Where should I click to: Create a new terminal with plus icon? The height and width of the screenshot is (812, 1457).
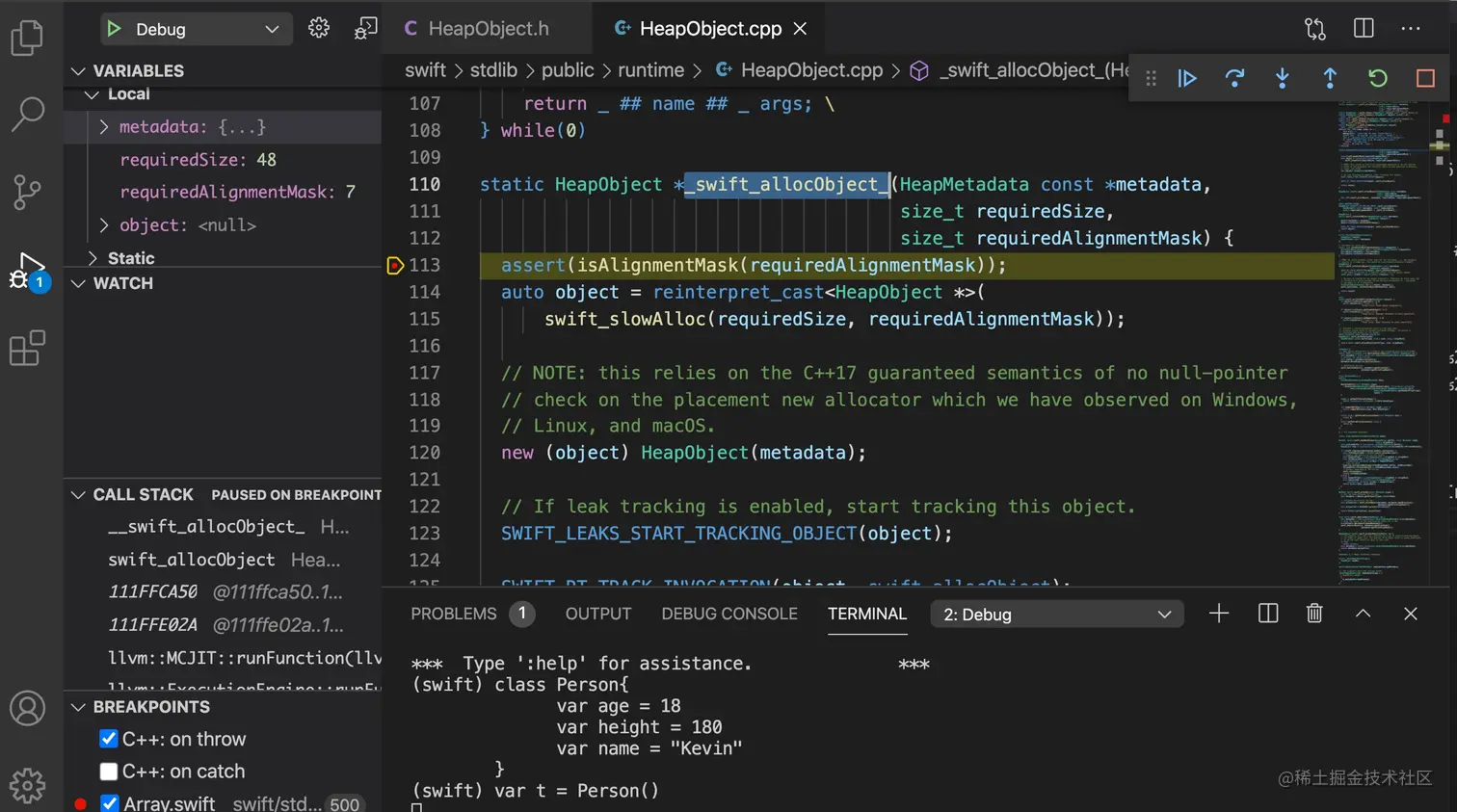pyautogui.click(x=1219, y=614)
